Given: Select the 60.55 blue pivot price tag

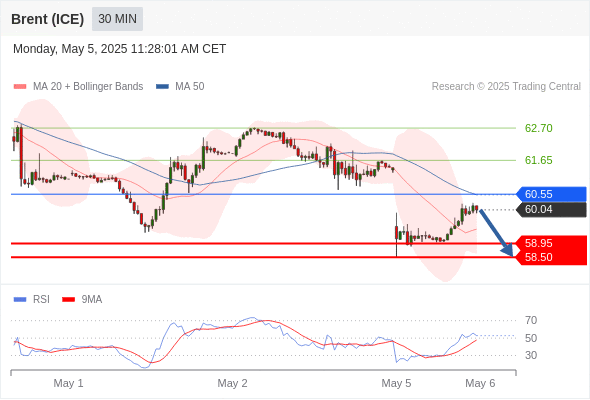Looking at the screenshot, I should tap(551, 194).
